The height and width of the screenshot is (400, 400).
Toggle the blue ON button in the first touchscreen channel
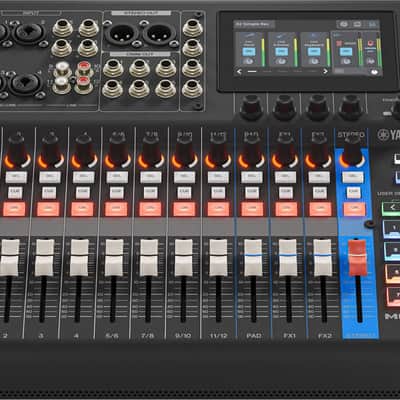[249, 52]
